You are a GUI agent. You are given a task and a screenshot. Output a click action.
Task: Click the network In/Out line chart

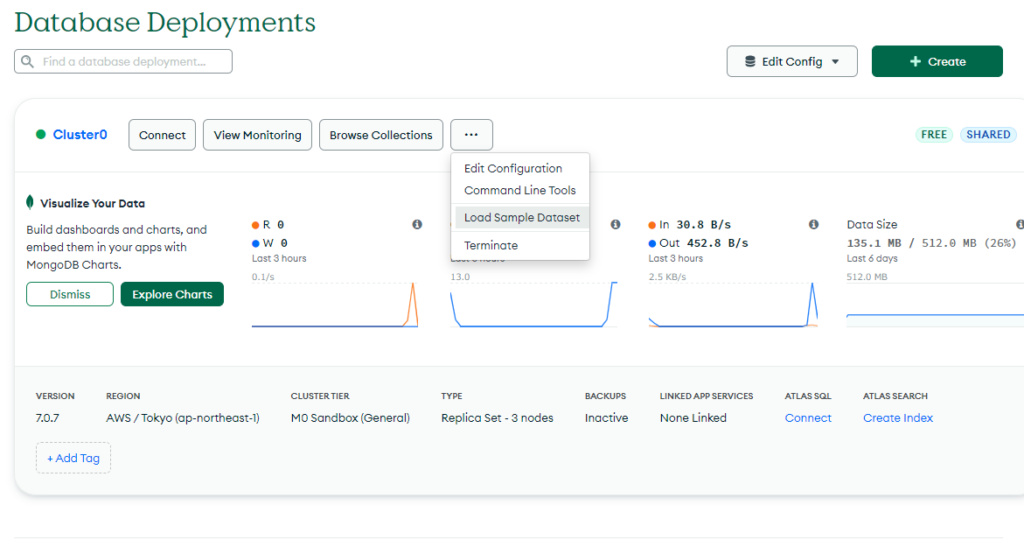click(733, 304)
